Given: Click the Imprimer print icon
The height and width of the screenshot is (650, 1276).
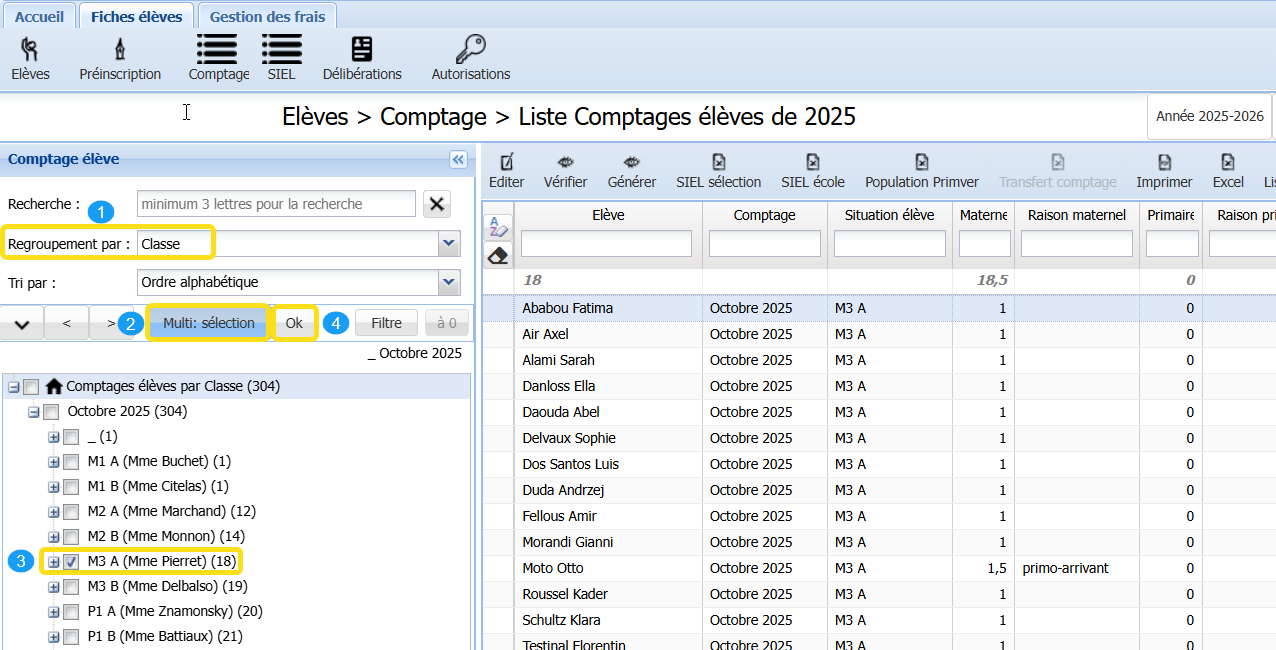Looking at the screenshot, I should click(x=1164, y=163).
